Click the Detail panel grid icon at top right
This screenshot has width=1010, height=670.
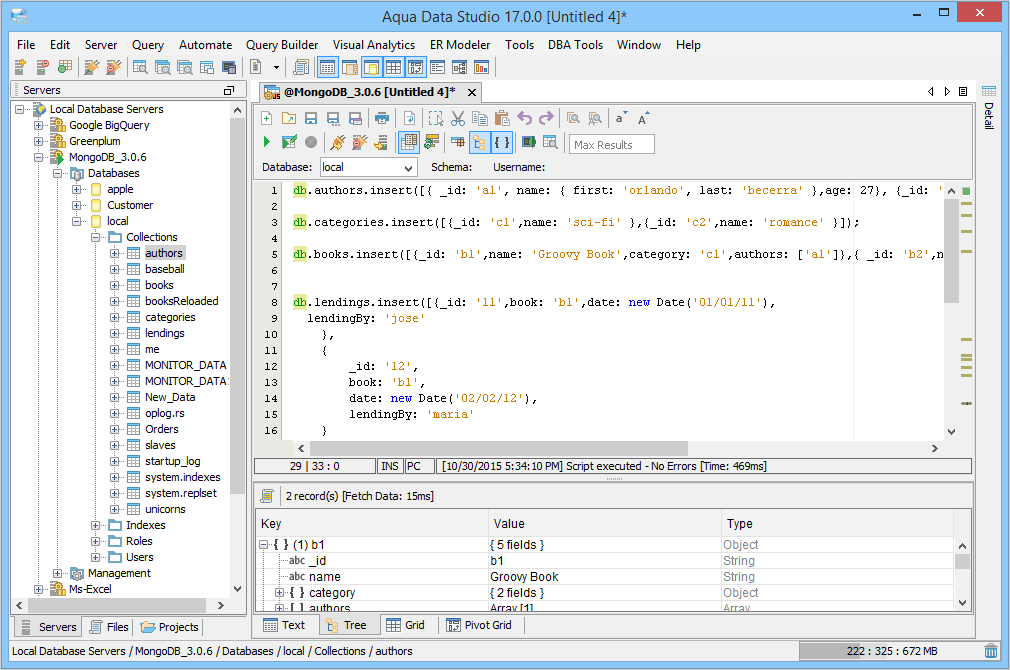[x=989, y=91]
